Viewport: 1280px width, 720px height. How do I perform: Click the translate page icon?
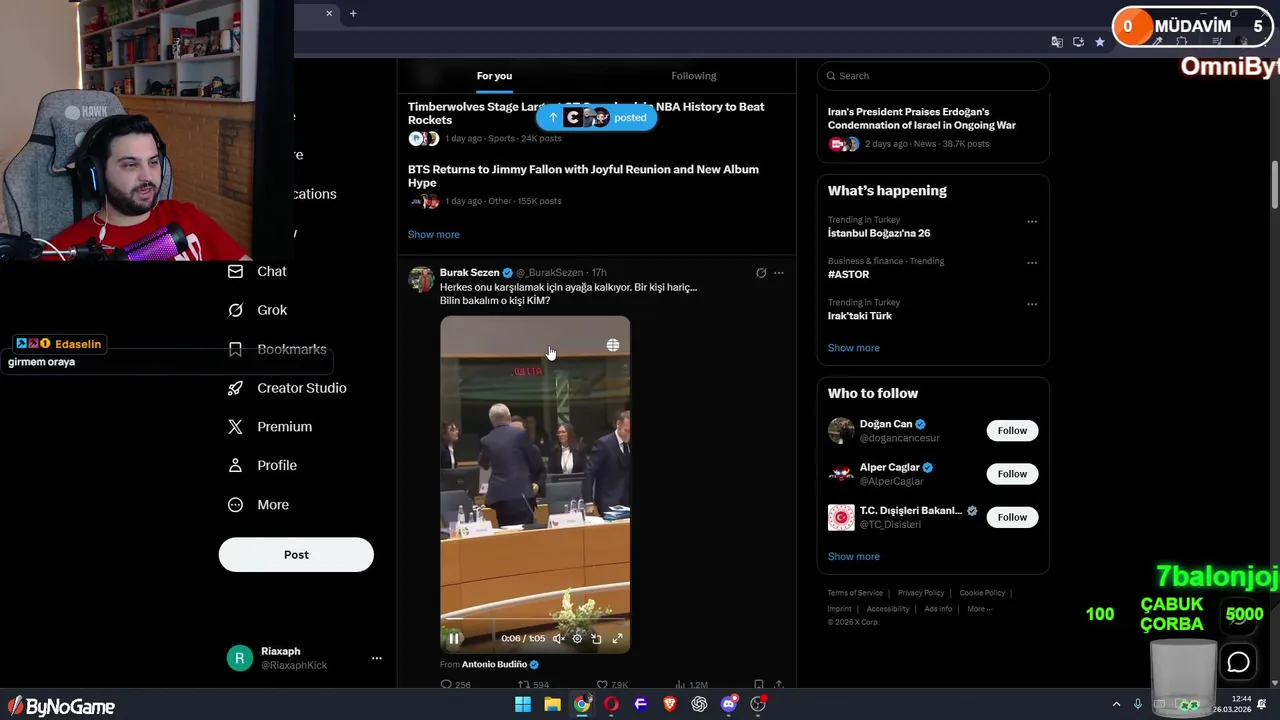[x=1057, y=42]
